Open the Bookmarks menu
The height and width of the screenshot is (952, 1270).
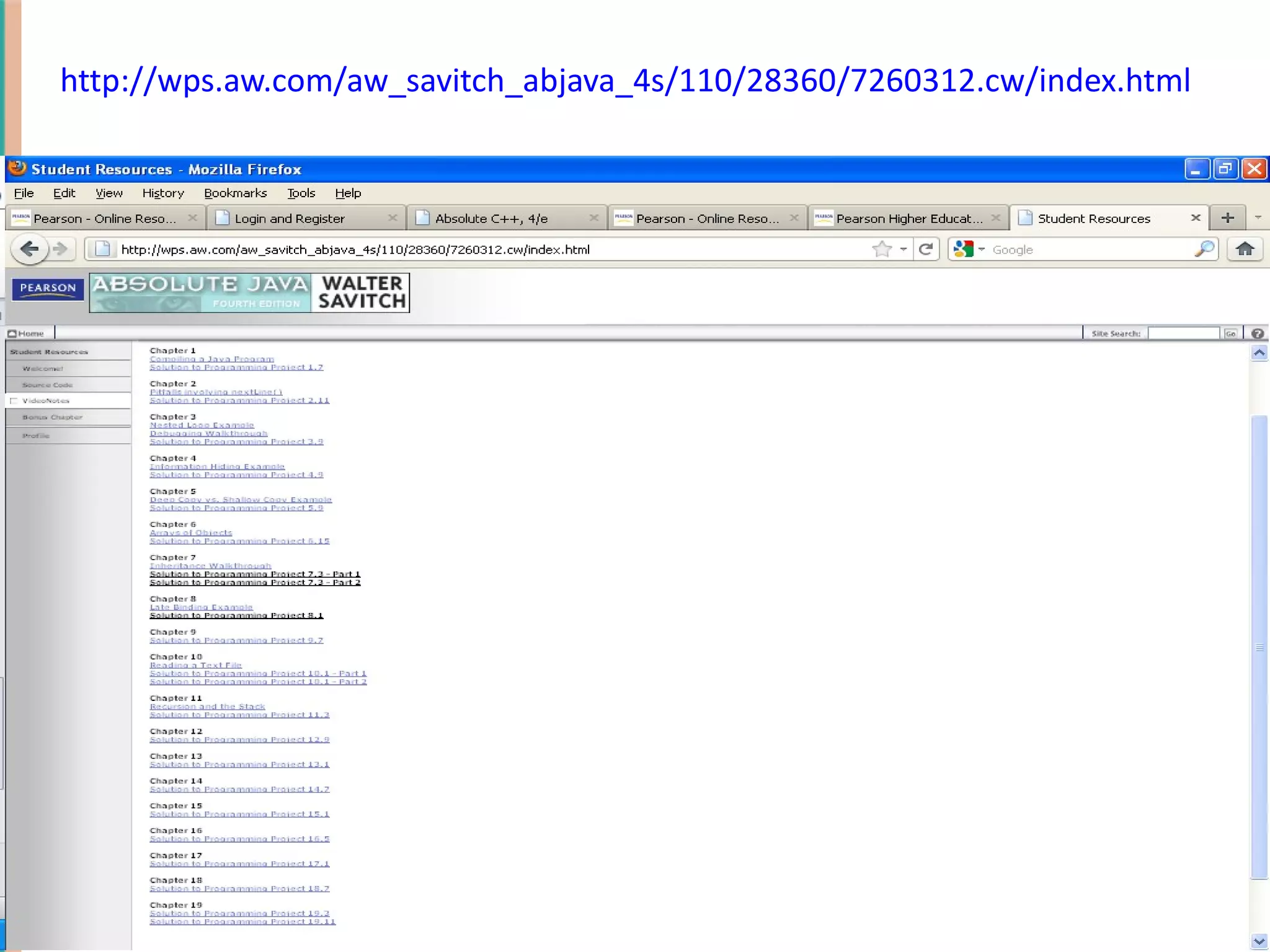[235, 193]
